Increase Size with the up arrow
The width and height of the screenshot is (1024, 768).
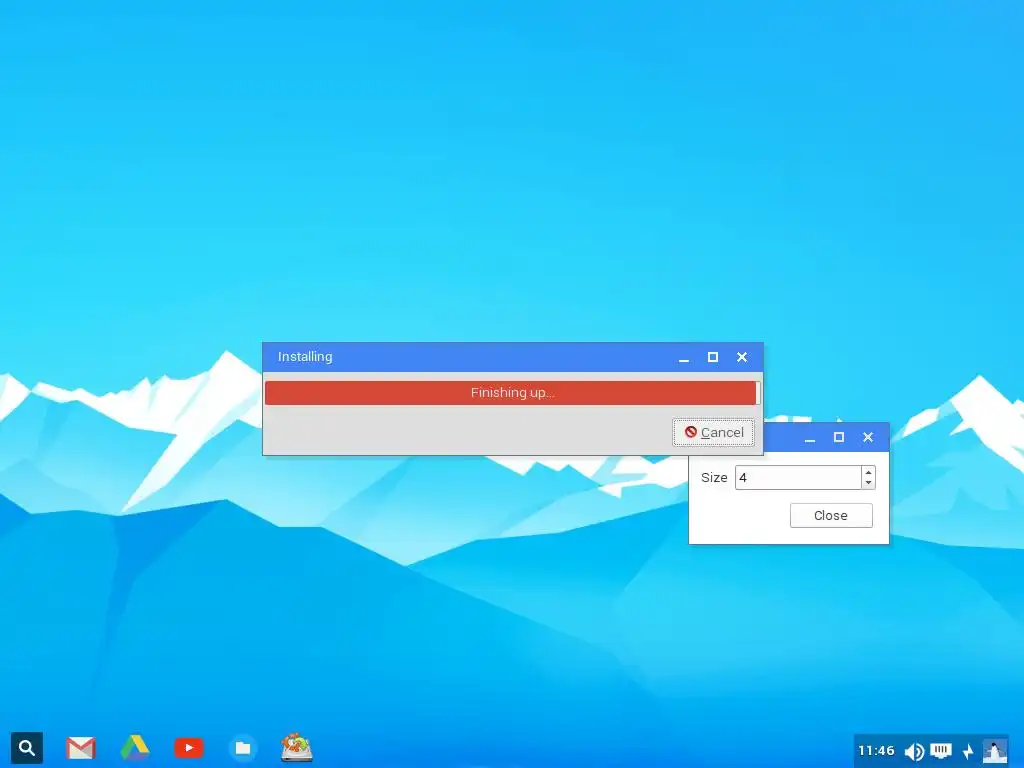[x=868, y=472]
